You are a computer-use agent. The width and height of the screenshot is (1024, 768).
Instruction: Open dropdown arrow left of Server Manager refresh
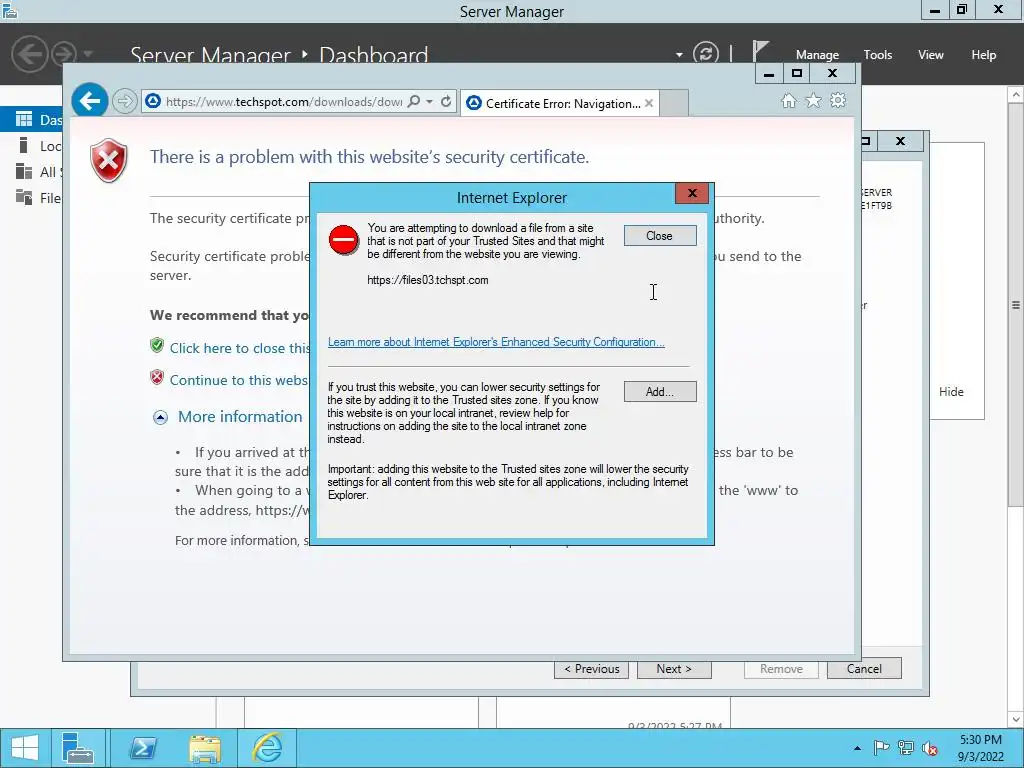coord(679,55)
